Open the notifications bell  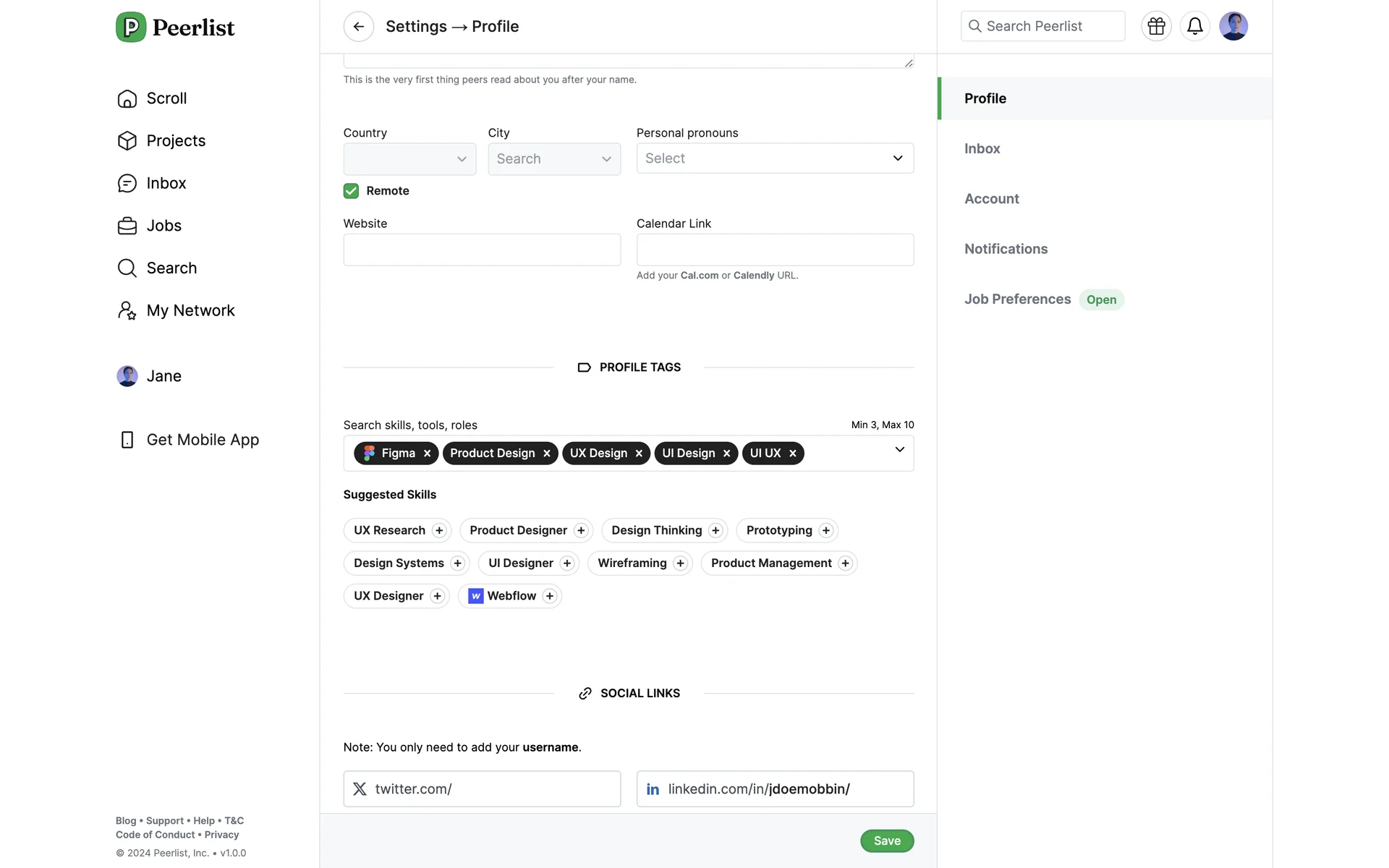coord(1194,26)
